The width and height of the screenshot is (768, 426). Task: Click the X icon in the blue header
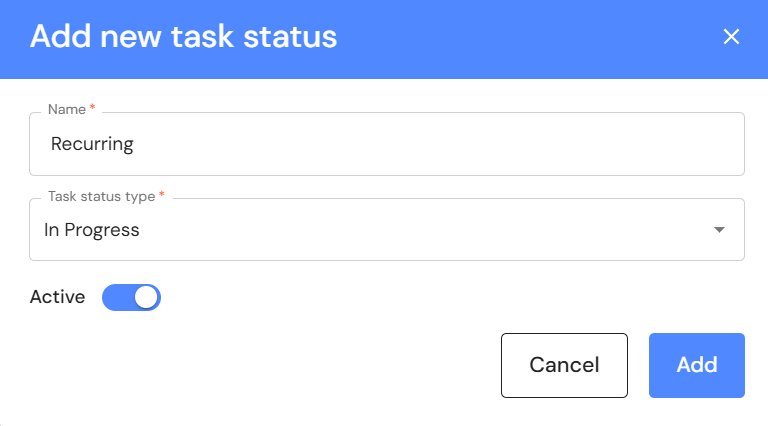(x=731, y=37)
